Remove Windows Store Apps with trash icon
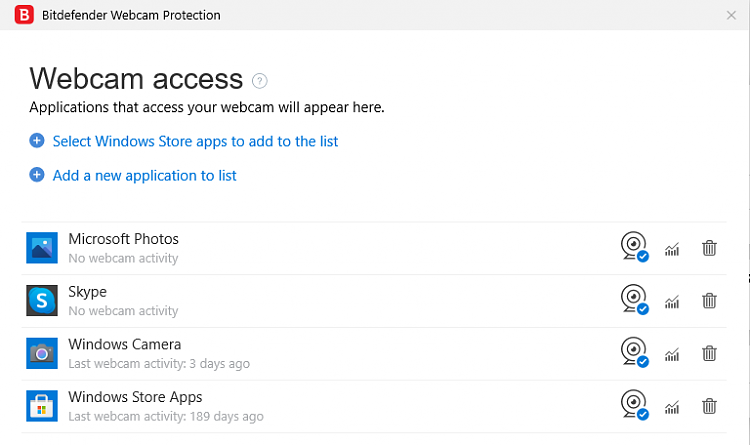This screenshot has width=750, height=445. point(709,405)
